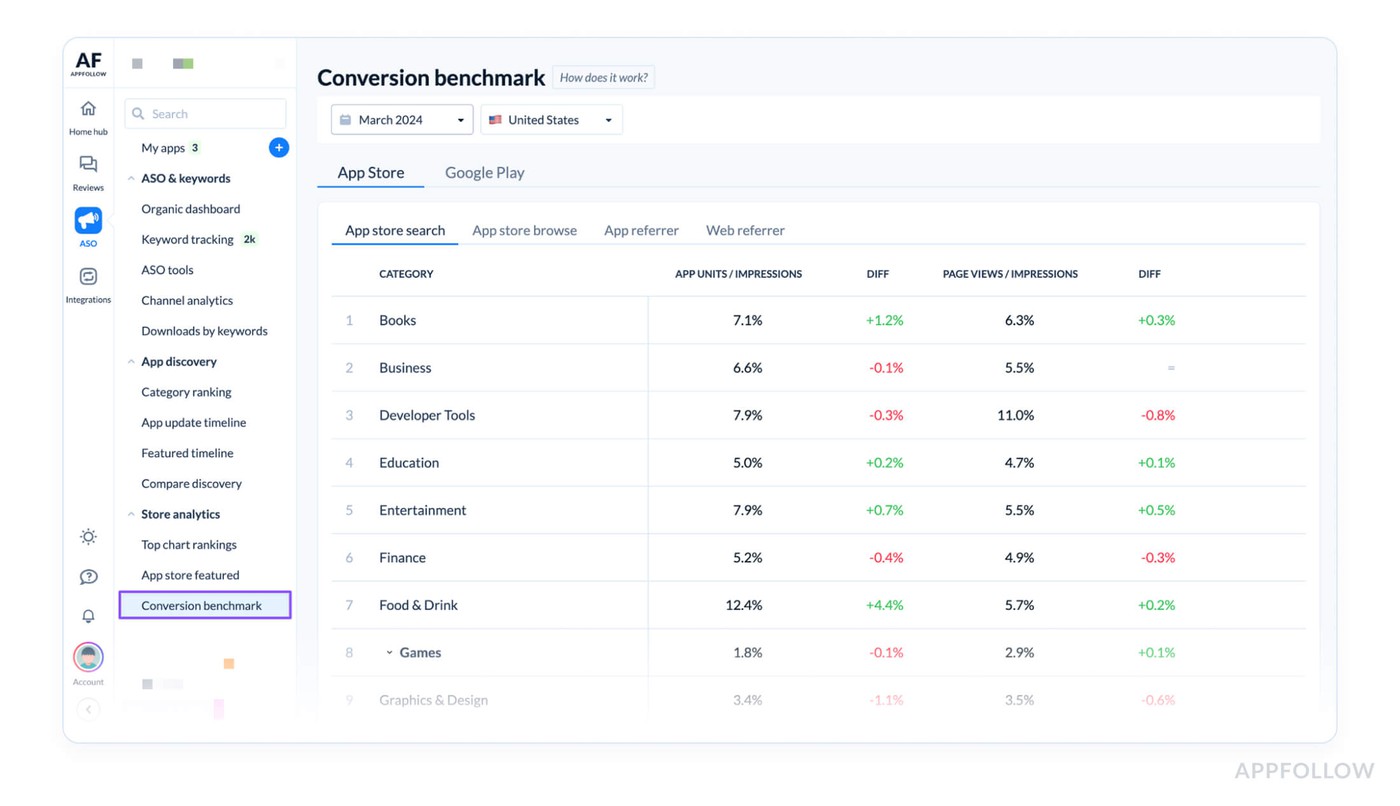Open the settings gear icon

88,537
